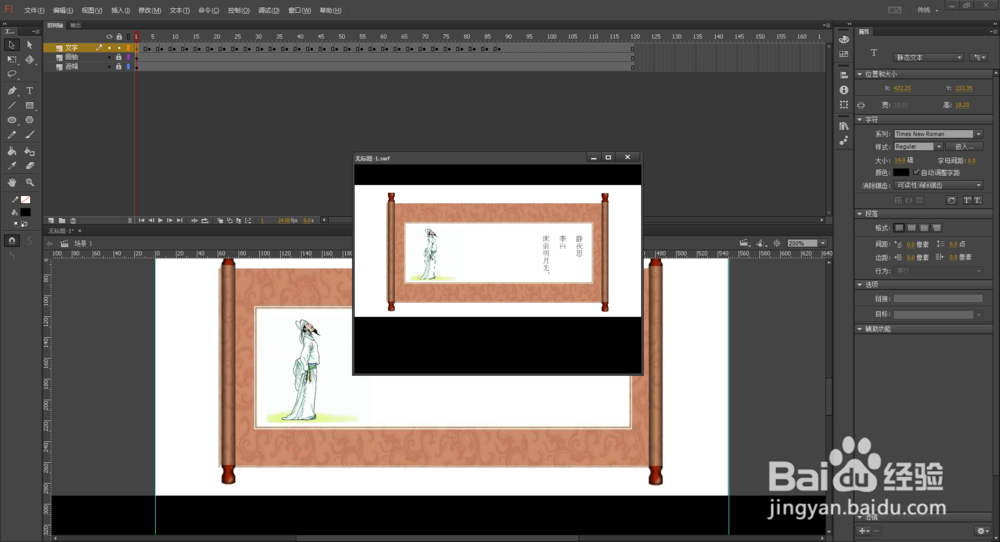Go to first frame
This screenshot has height=542, width=1000.
(x=142, y=221)
